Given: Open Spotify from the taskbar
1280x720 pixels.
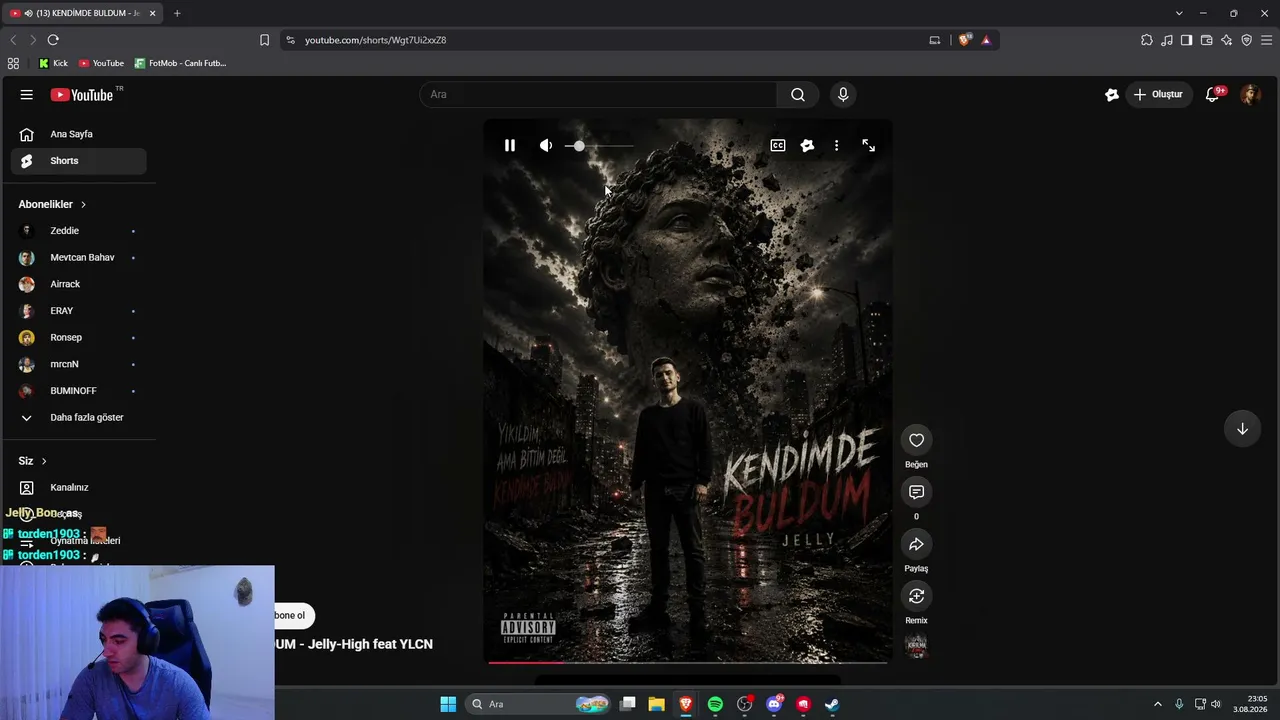Looking at the screenshot, I should (x=715, y=704).
